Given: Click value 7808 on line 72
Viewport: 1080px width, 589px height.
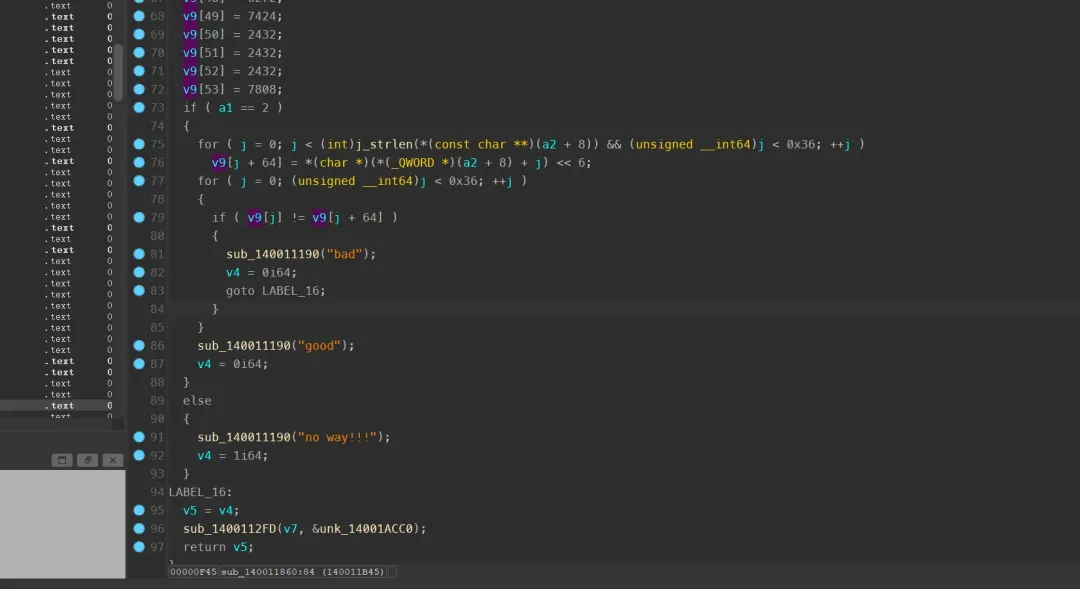Looking at the screenshot, I should click(262, 90).
